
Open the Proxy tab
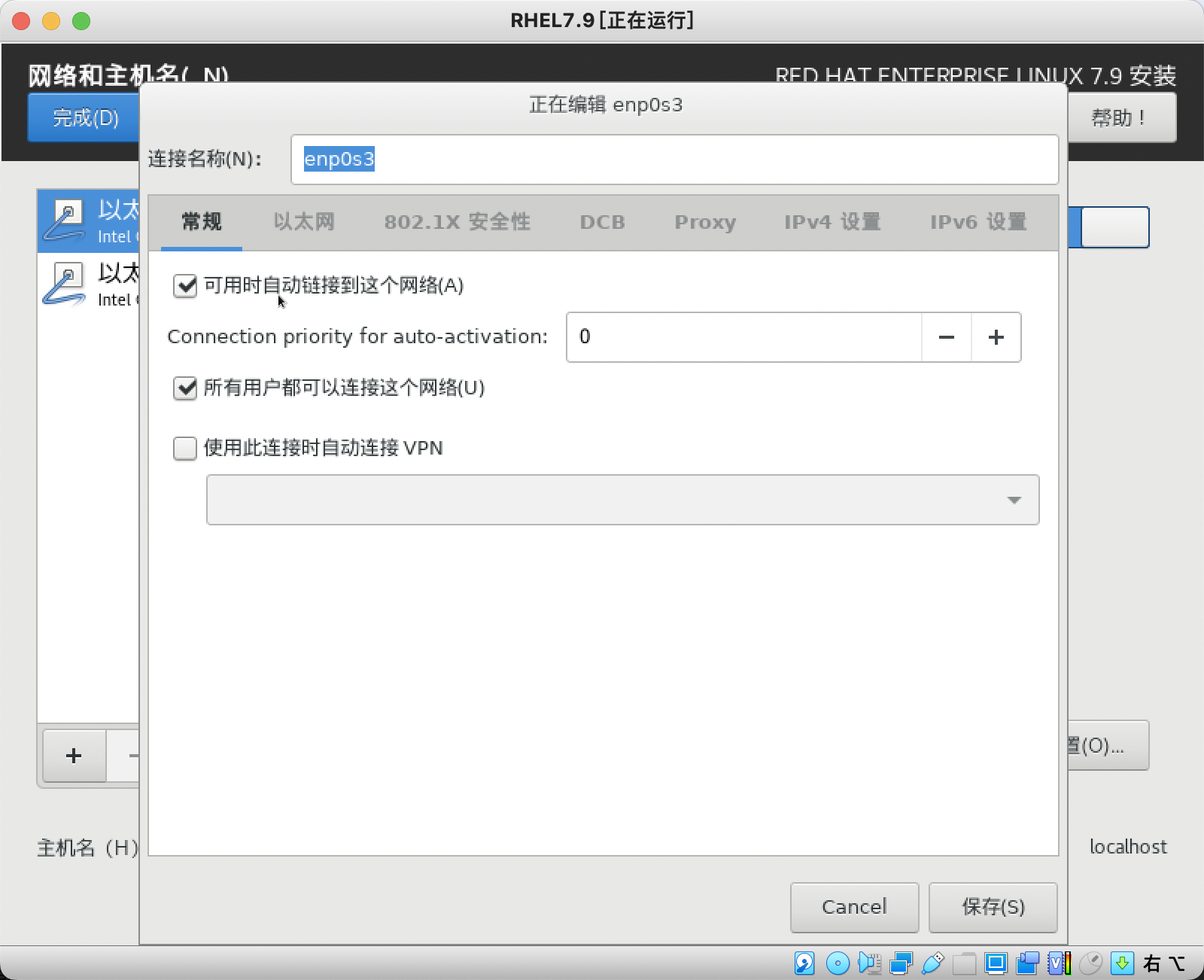tap(705, 222)
